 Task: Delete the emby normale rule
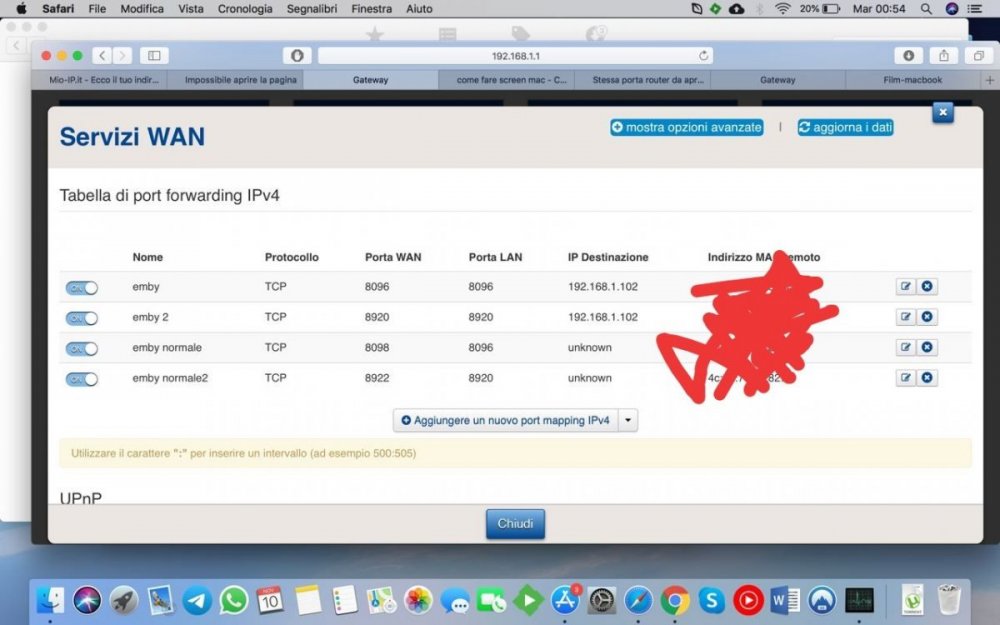click(927, 347)
